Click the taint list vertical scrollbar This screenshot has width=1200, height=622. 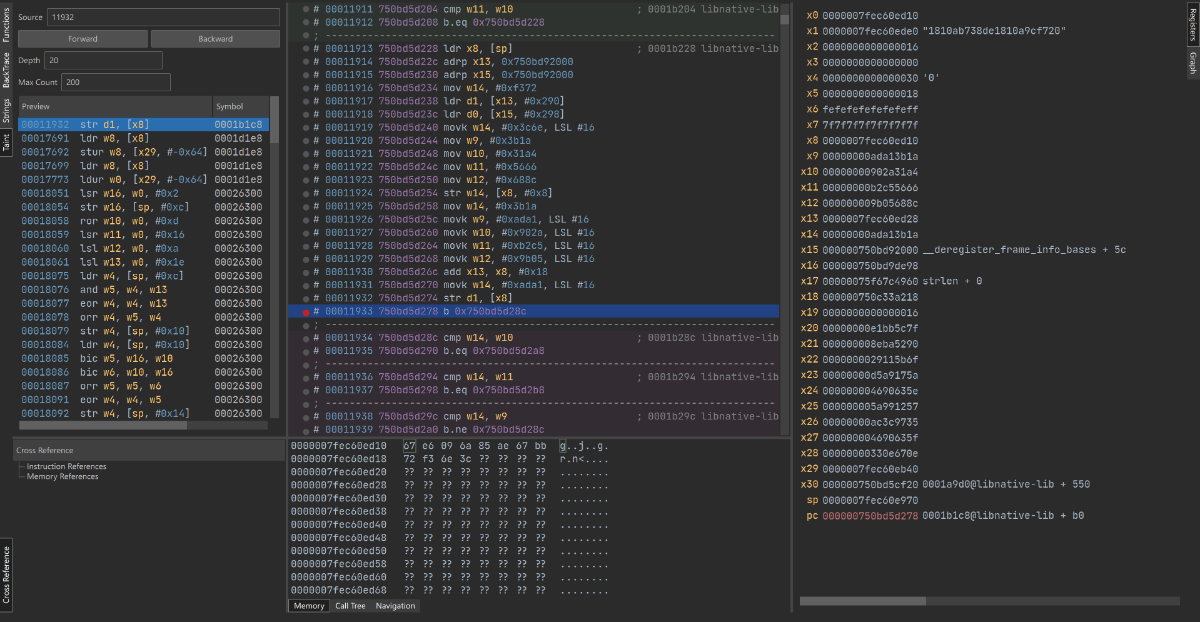pyautogui.click(x=275, y=257)
